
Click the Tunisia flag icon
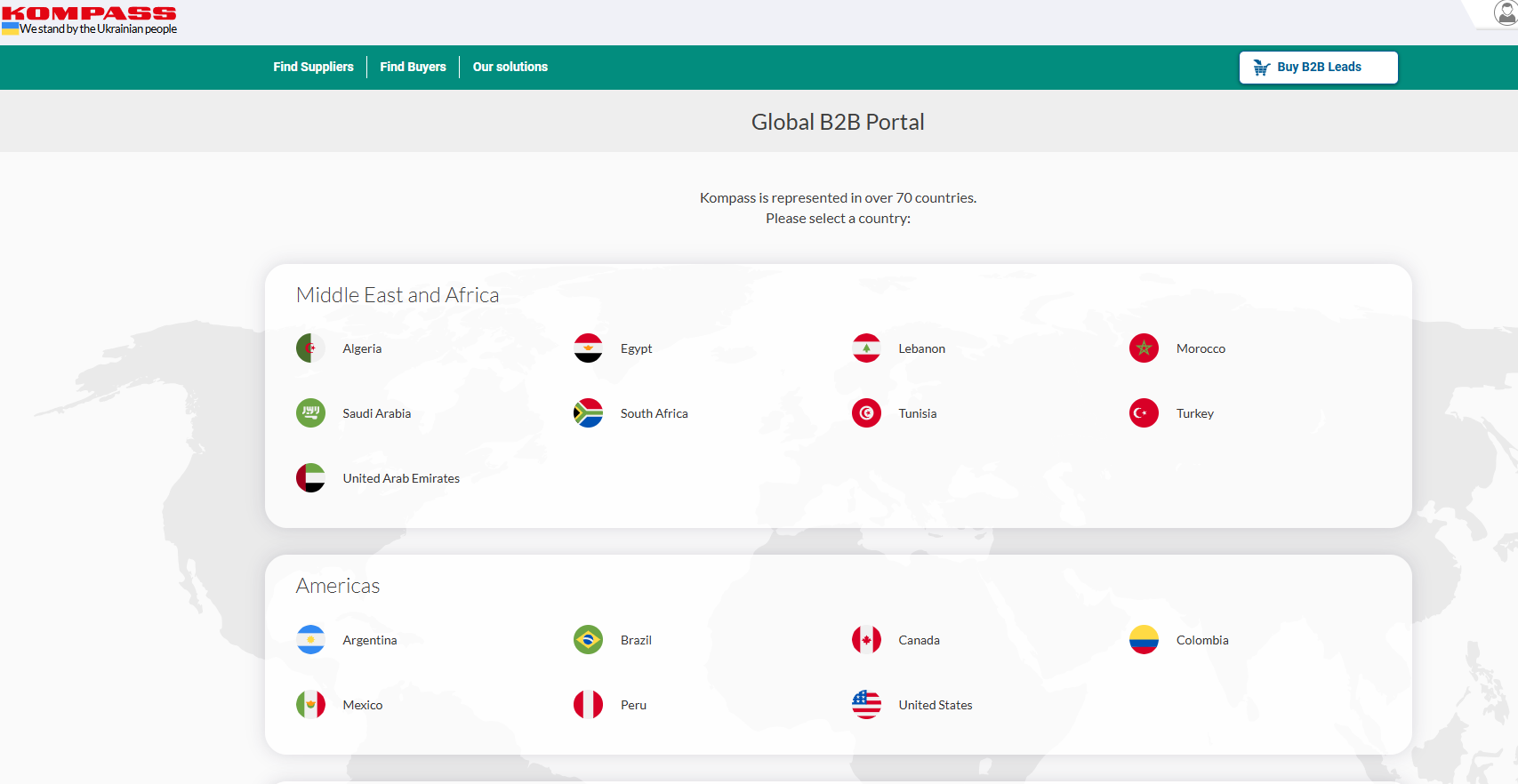[866, 413]
